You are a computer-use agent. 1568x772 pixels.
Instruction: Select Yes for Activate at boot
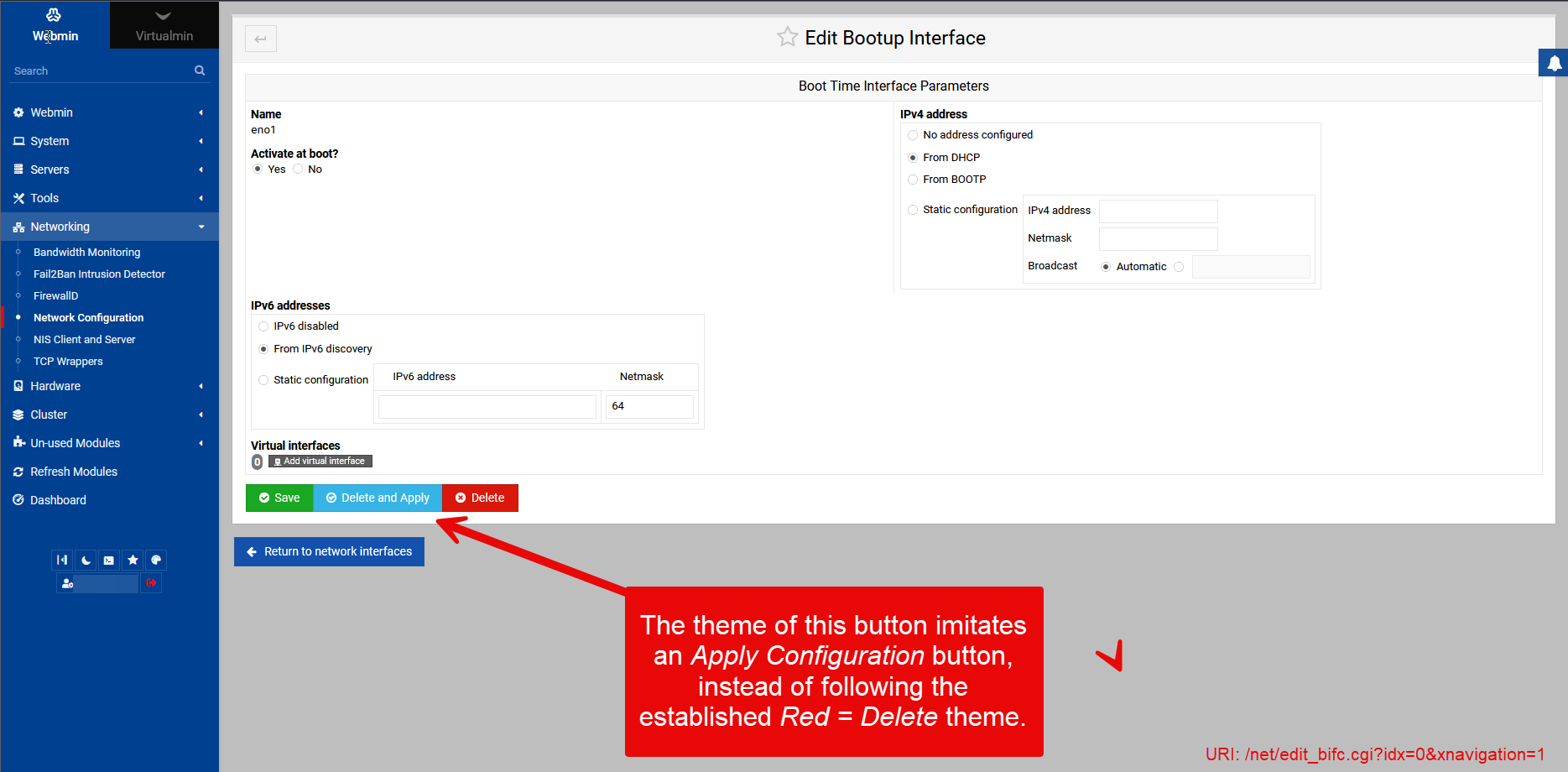(x=258, y=170)
